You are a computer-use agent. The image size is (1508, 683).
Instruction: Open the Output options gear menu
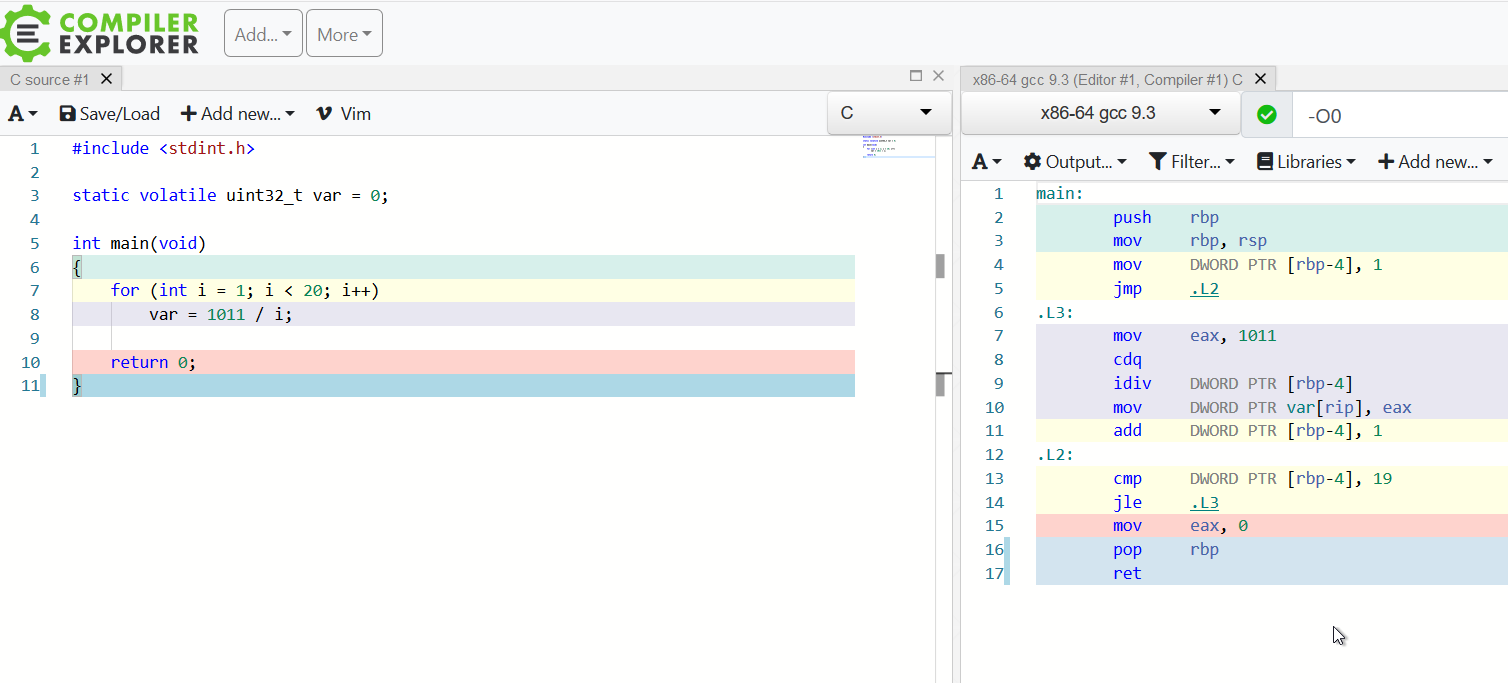(1075, 162)
